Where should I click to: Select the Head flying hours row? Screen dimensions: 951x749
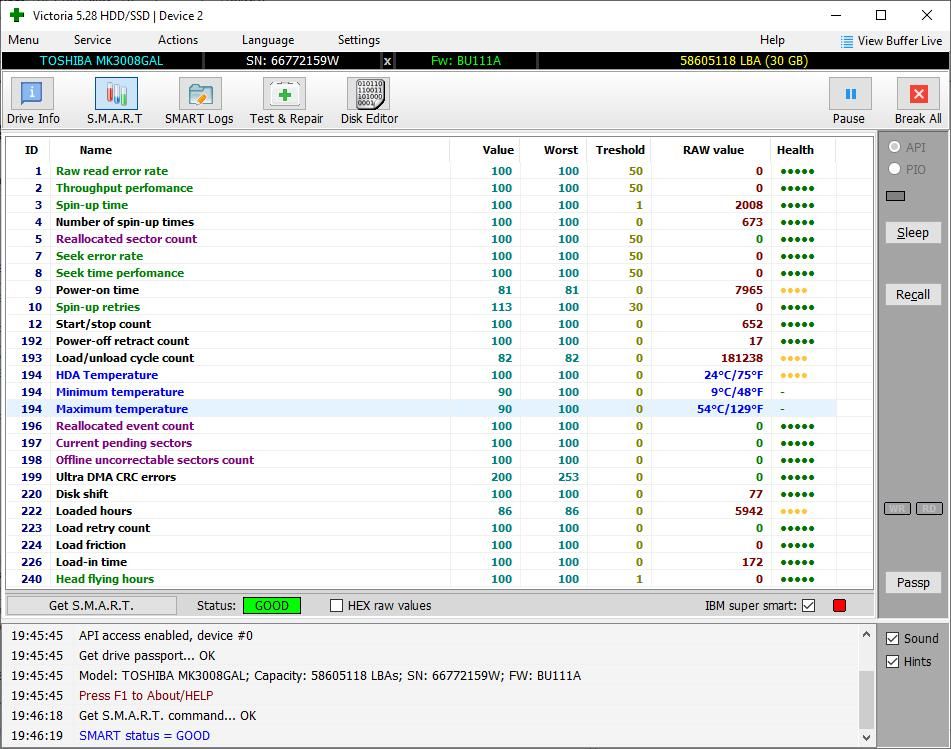coord(422,579)
